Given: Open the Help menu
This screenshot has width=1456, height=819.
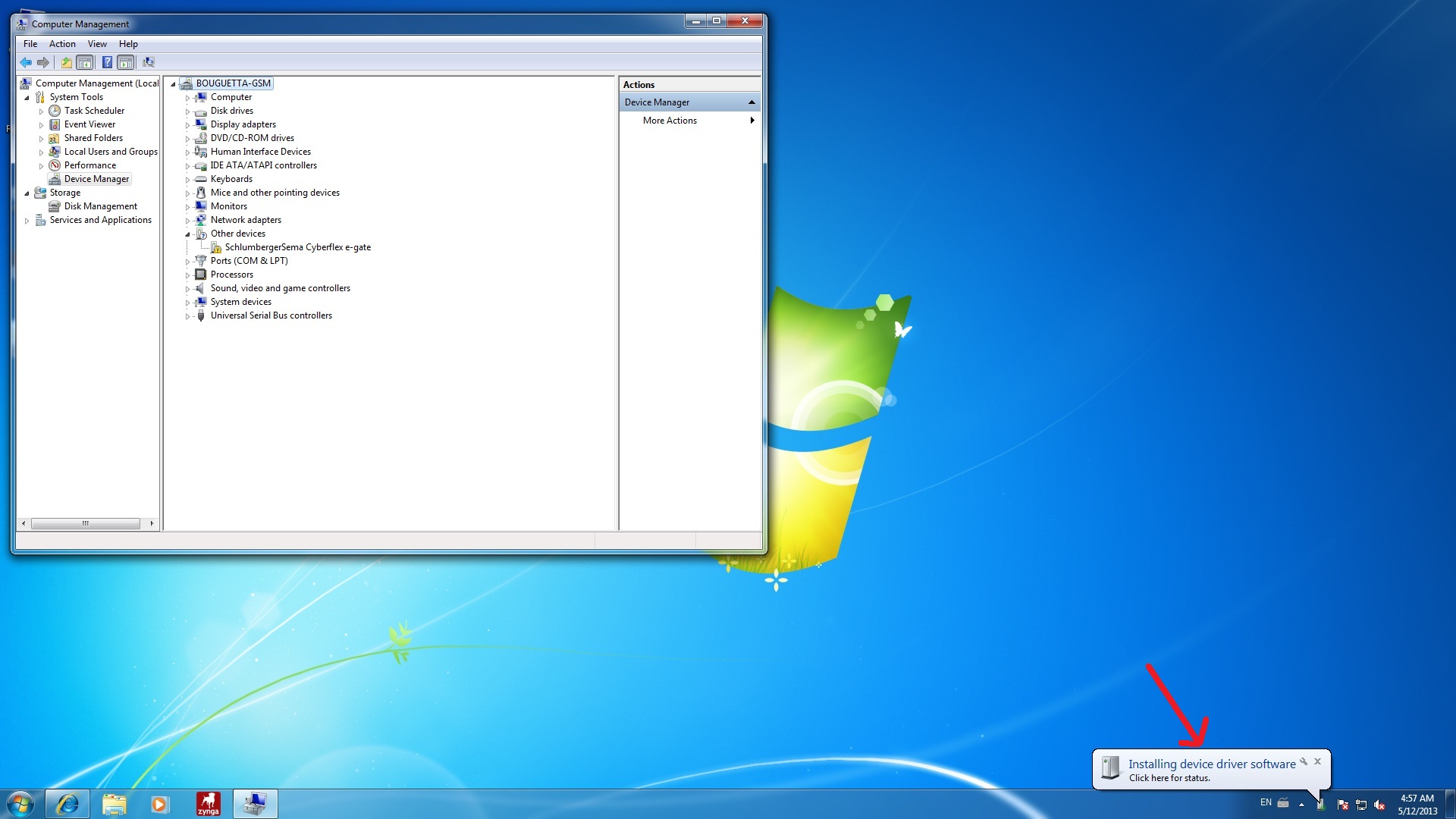Looking at the screenshot, I should 128,44.
